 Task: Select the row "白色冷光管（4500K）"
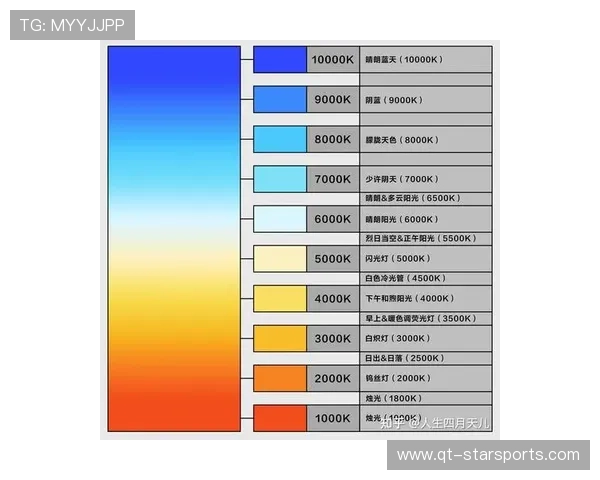426,278
